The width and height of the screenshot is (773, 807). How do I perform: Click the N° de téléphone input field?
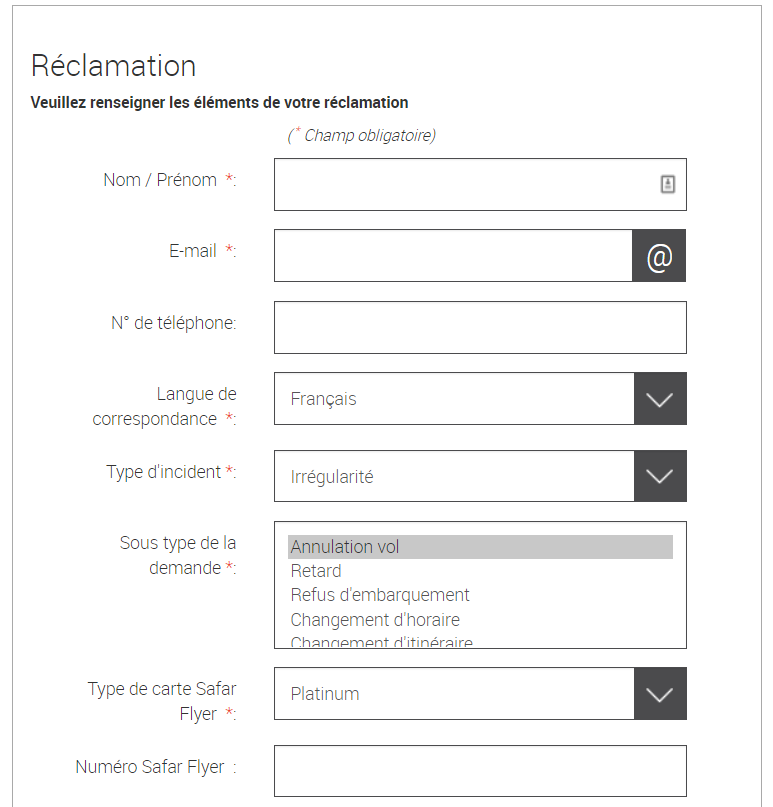click(480, 327)
